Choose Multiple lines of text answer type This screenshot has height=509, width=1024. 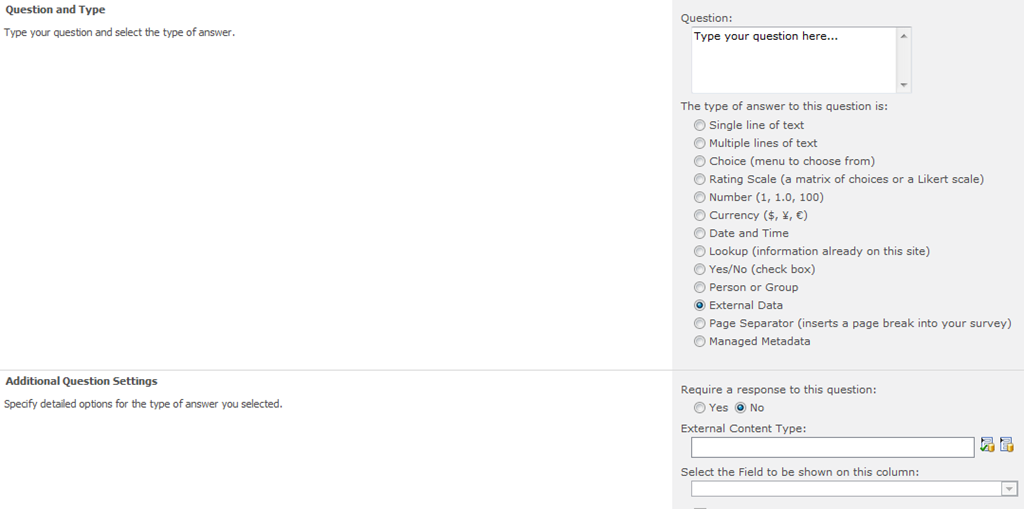pyautogui.click(x=700, y=144)
